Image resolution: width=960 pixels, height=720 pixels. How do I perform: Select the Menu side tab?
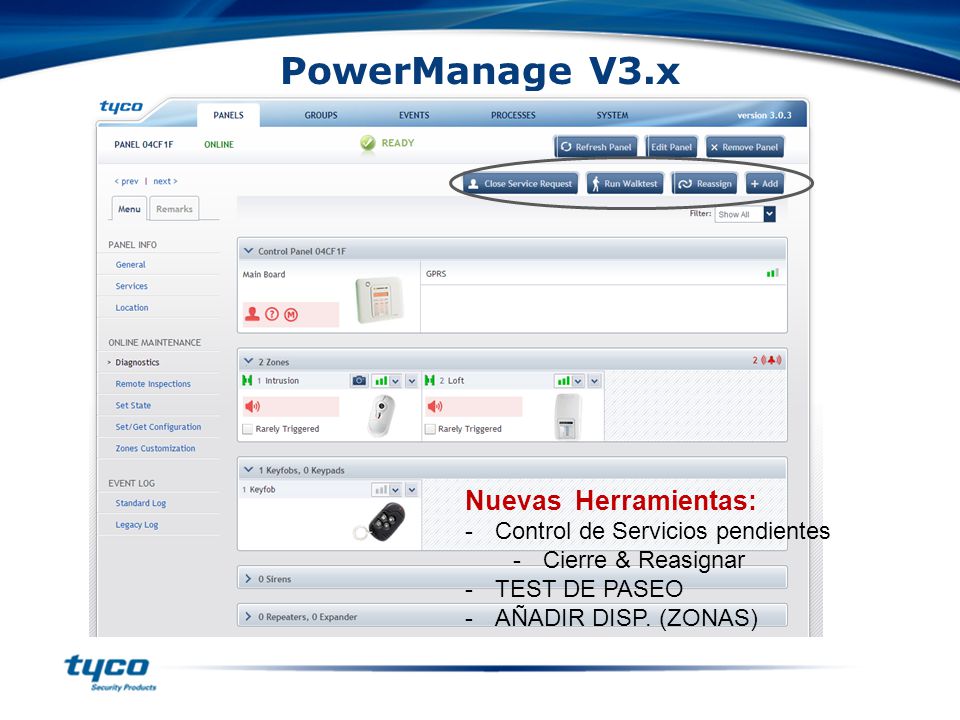pos(129,209)
